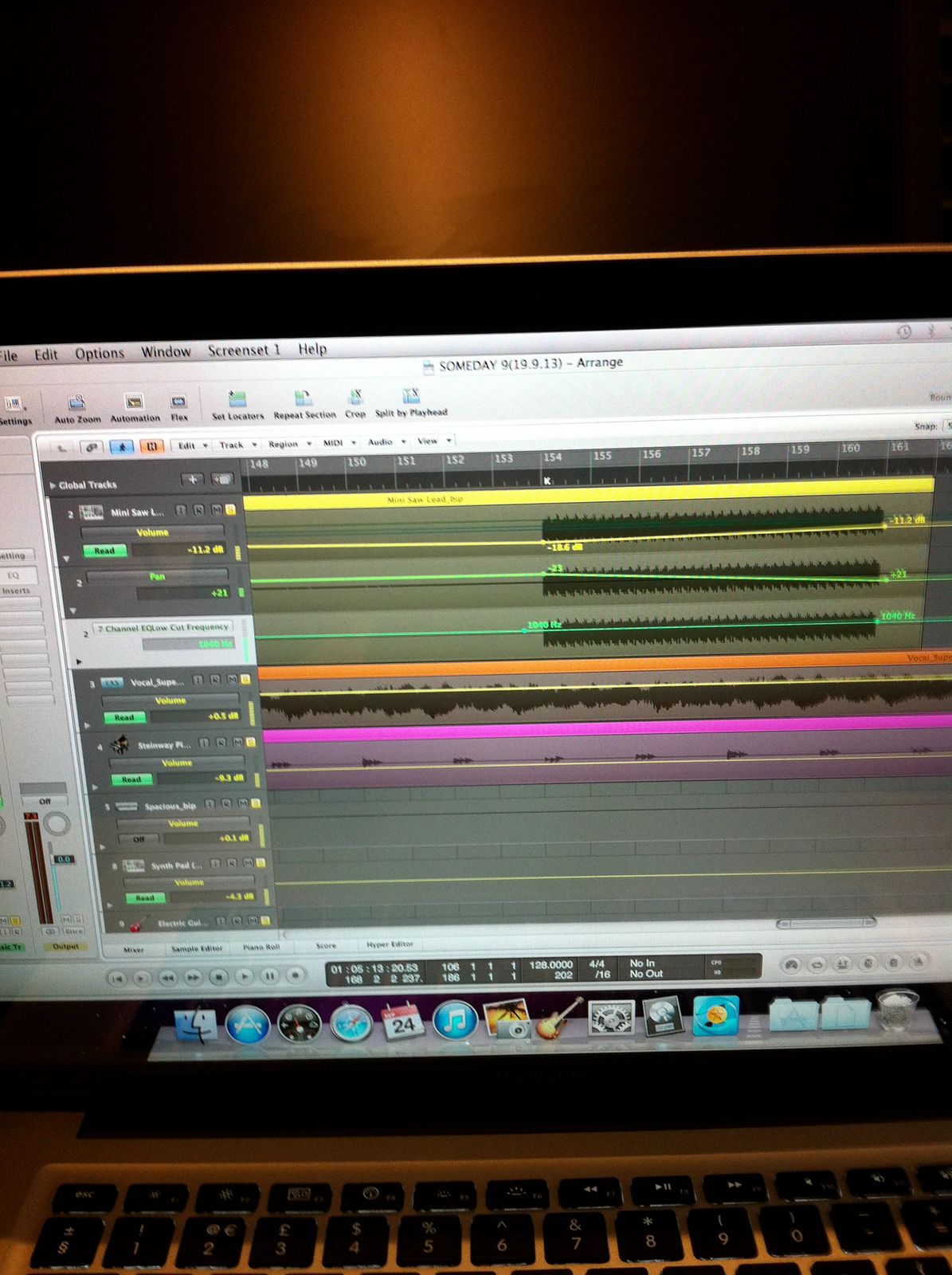This screenshot has width=952, height=1275.
Task: Click the Repeat Section toolbar icon
Action: click(303, 398)
